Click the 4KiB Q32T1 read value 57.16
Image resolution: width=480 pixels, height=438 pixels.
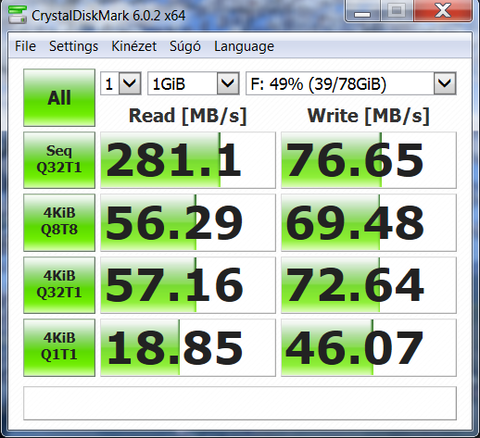188,285
